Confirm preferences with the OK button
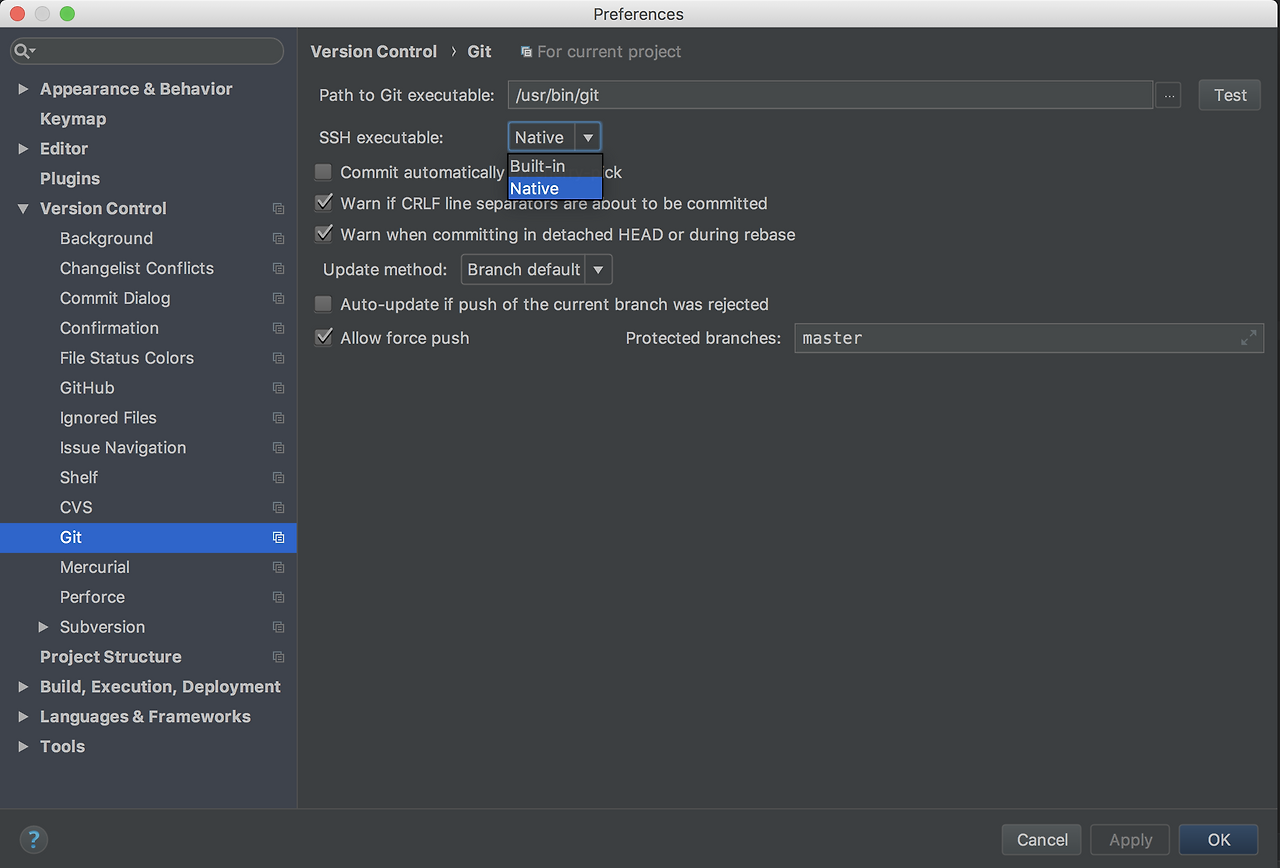 click(x=1219, y=840)
